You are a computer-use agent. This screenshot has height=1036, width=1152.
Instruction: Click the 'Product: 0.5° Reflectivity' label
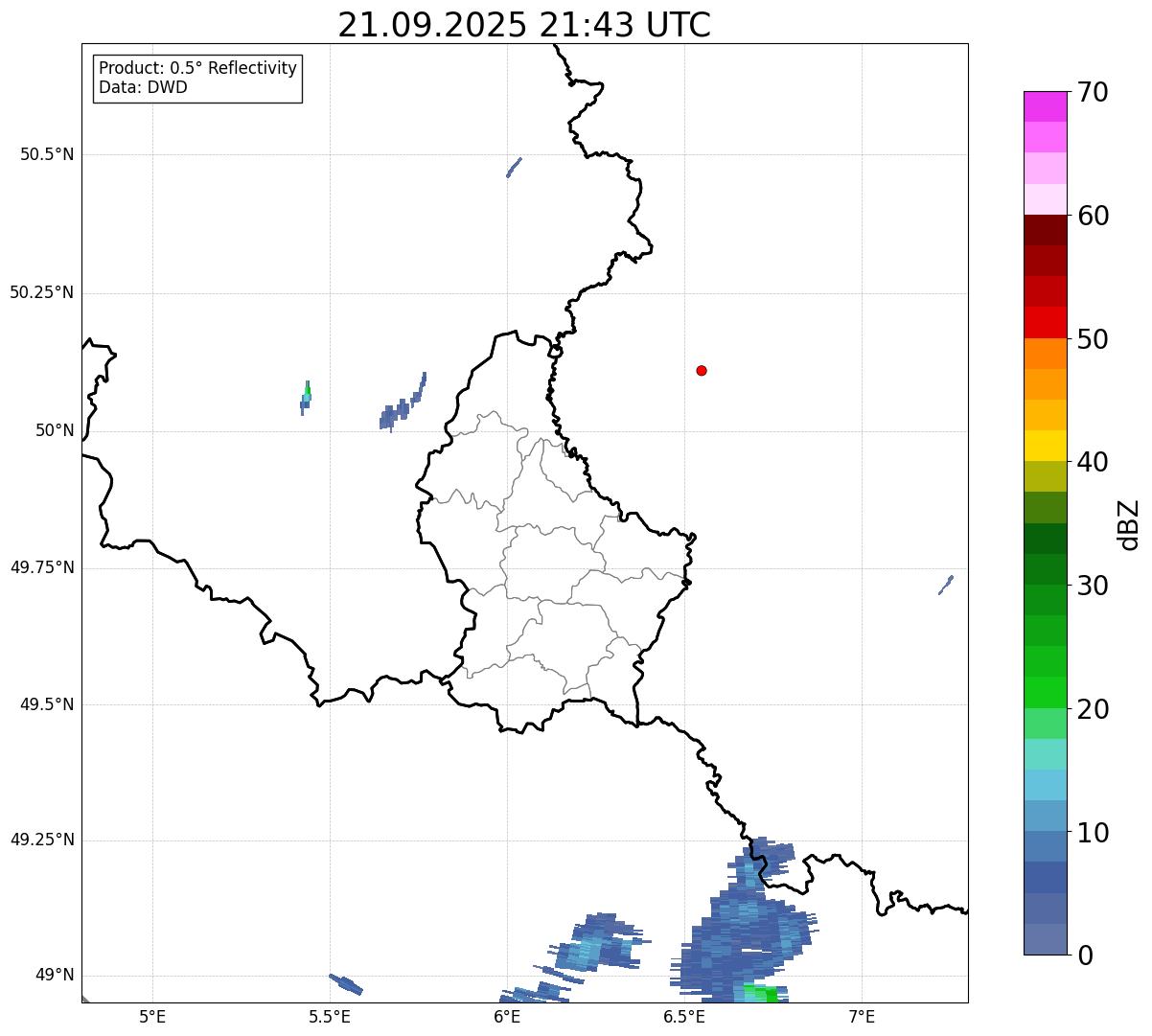198,69
